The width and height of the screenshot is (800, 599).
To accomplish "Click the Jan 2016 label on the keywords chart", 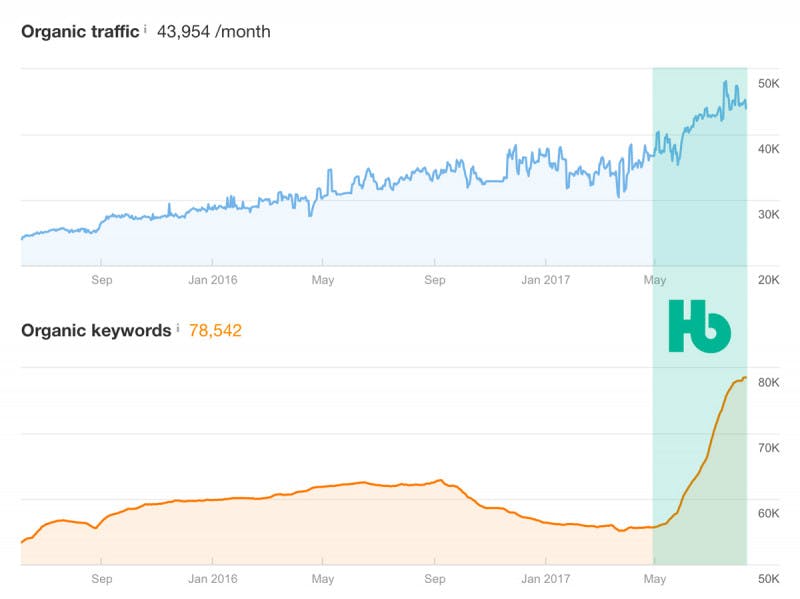I will point(213,579).
